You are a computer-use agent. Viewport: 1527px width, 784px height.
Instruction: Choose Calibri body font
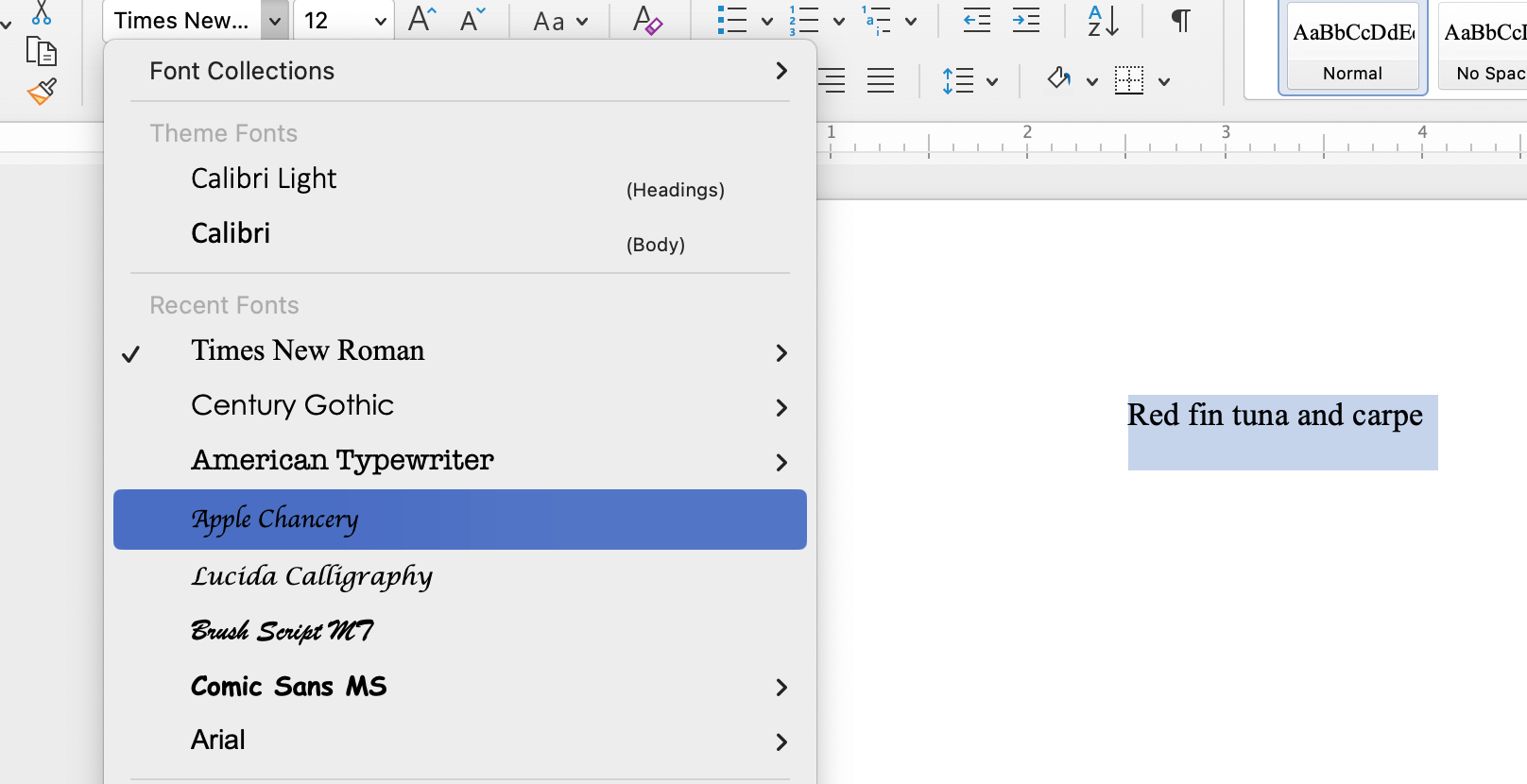click(460, 234)
